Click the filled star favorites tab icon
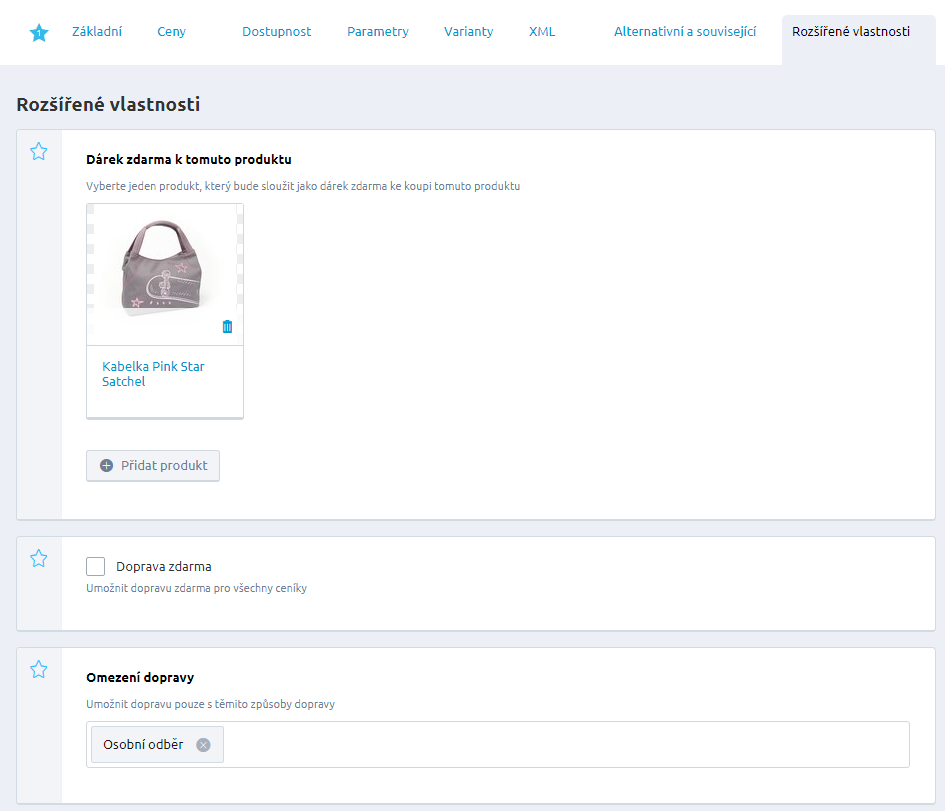 tap(39, 33)
